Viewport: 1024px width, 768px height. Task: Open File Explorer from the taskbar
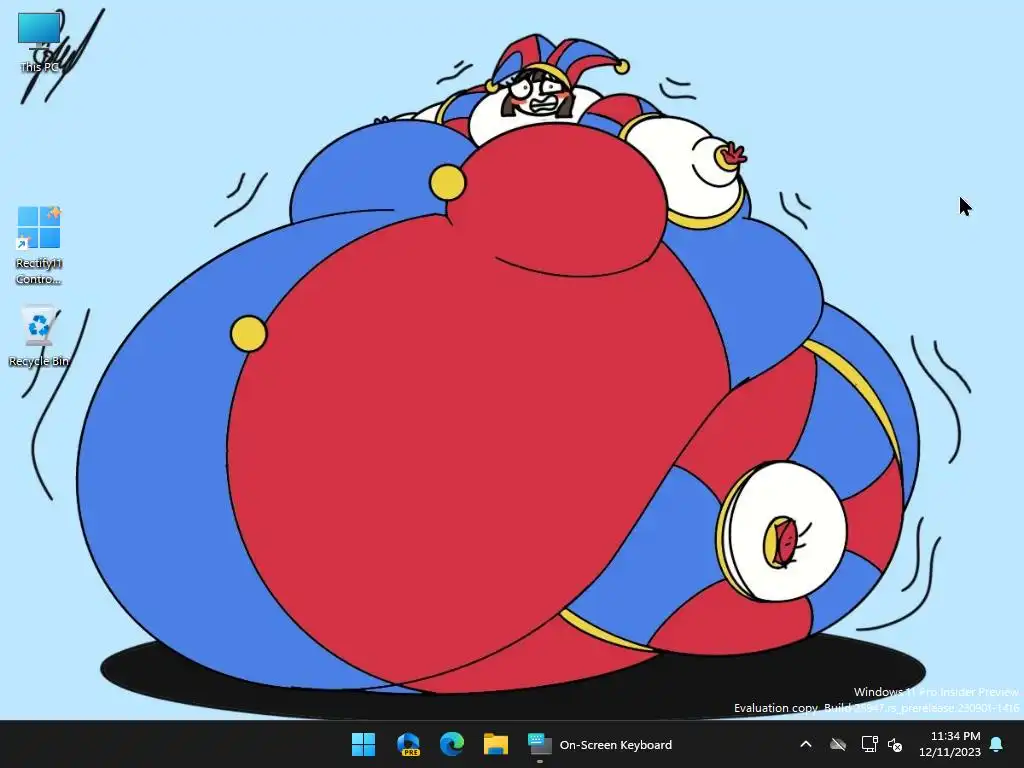[496, 744]
